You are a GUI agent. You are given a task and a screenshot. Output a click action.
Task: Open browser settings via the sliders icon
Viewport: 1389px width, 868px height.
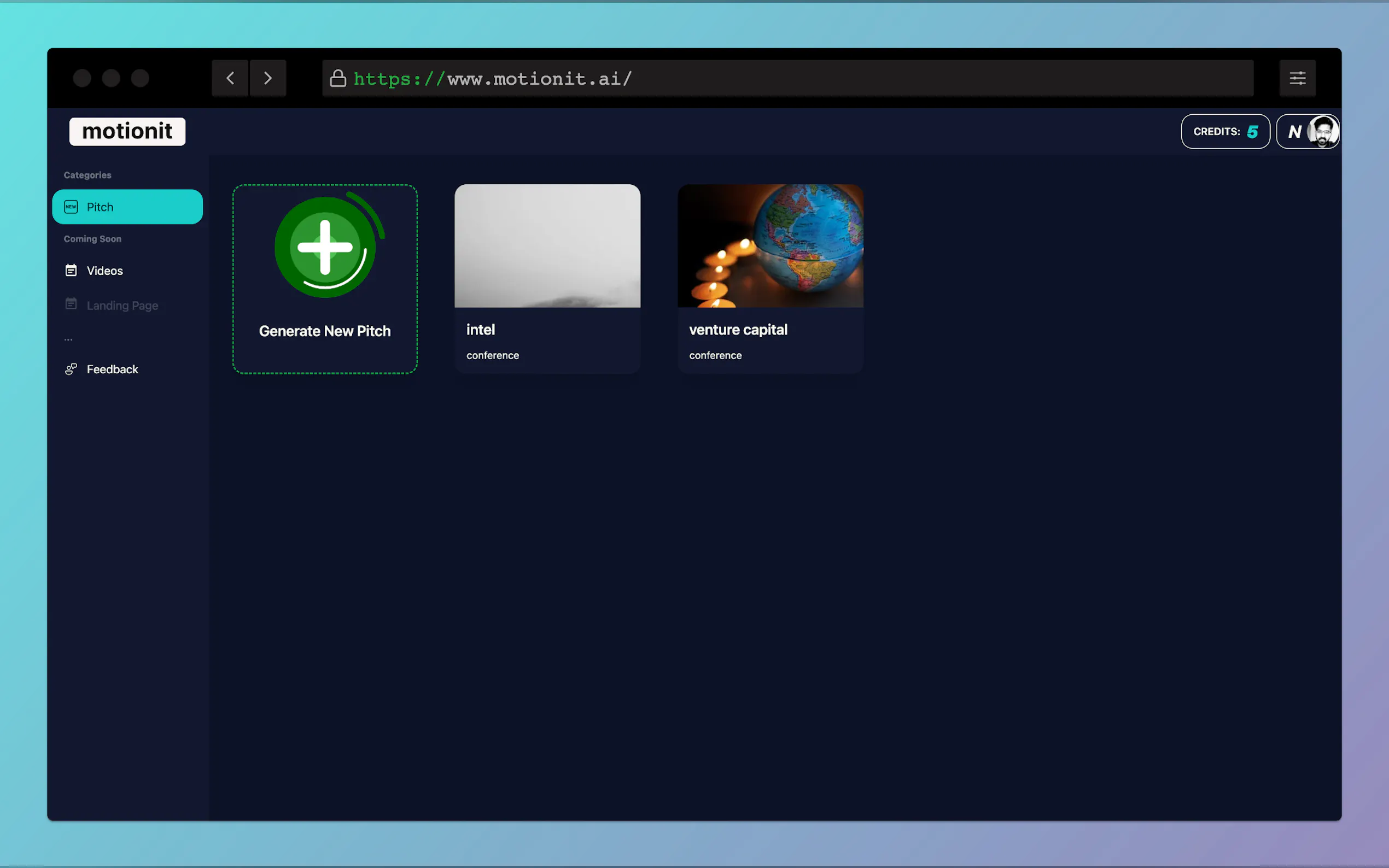point(1298,78)
